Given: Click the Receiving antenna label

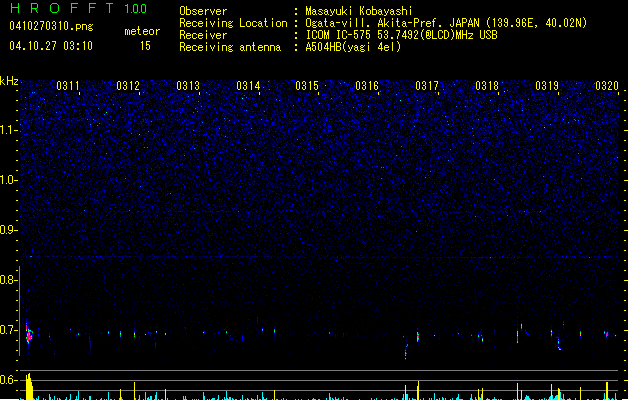Looking at the screenshot, I should tap(230, 47).
